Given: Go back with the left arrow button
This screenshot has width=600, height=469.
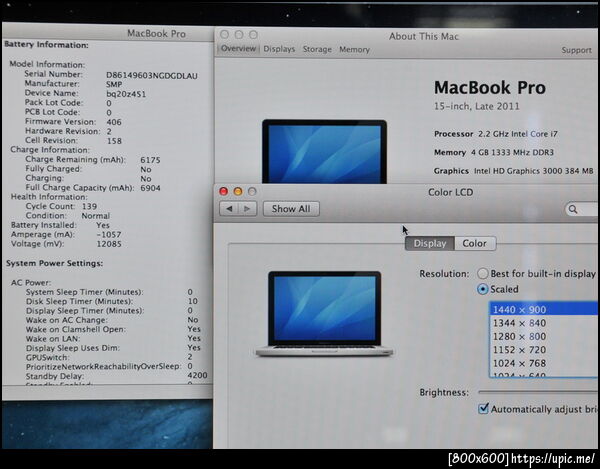Looking at the screenshot, I should click(x=229, y=209).
